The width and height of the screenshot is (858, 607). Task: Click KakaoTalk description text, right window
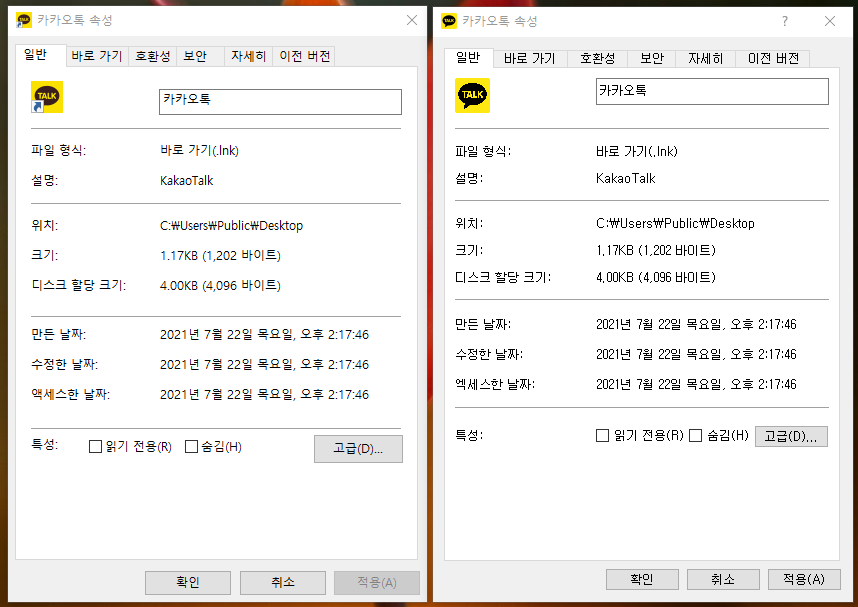(625, 178)
